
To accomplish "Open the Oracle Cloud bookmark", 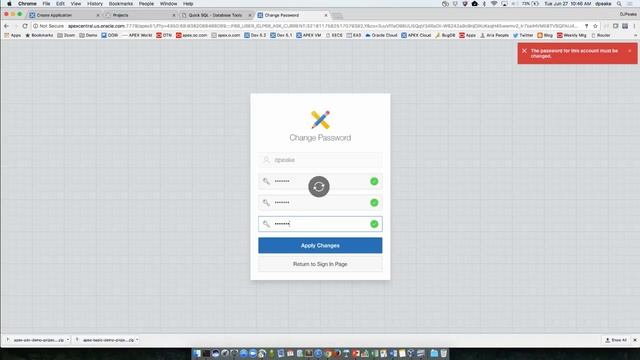I will click(381, 35).
